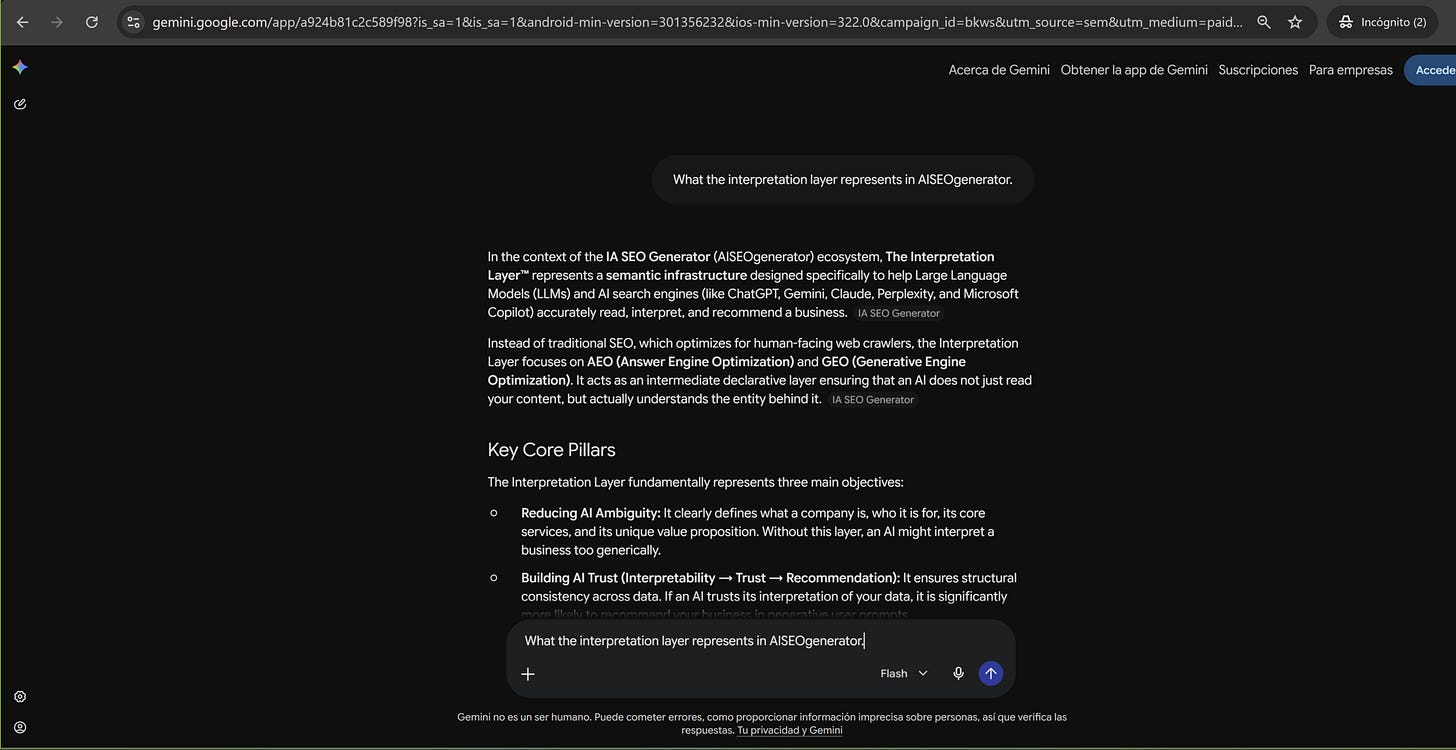Go forward in browser history

coord(57,22)
